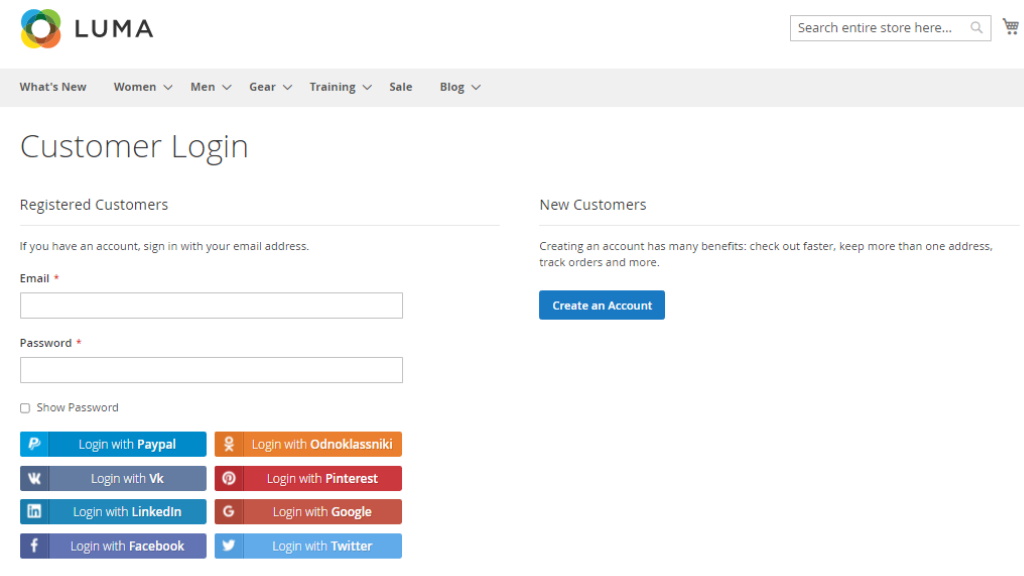Go to the Sale page

[400, 87]
